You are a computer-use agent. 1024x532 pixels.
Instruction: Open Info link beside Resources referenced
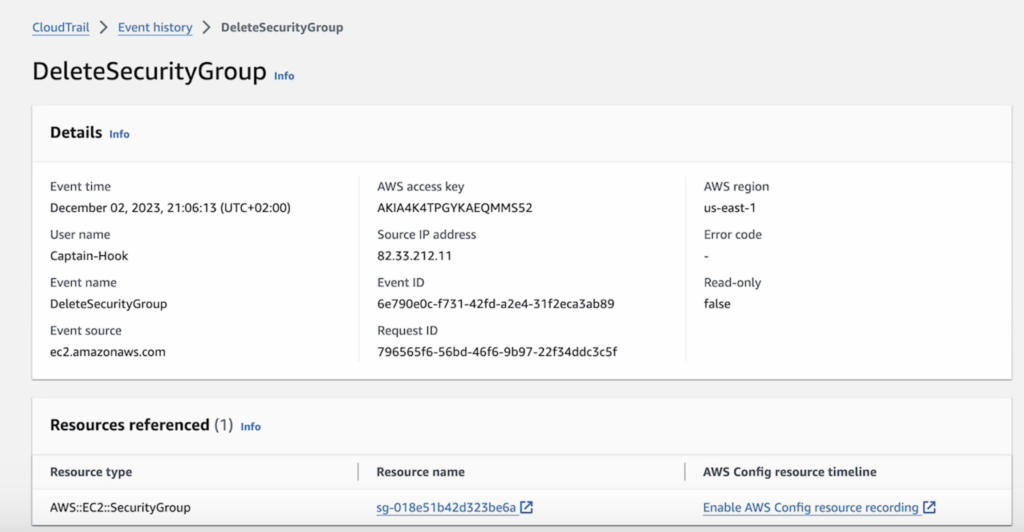click(x=251, y=426)
